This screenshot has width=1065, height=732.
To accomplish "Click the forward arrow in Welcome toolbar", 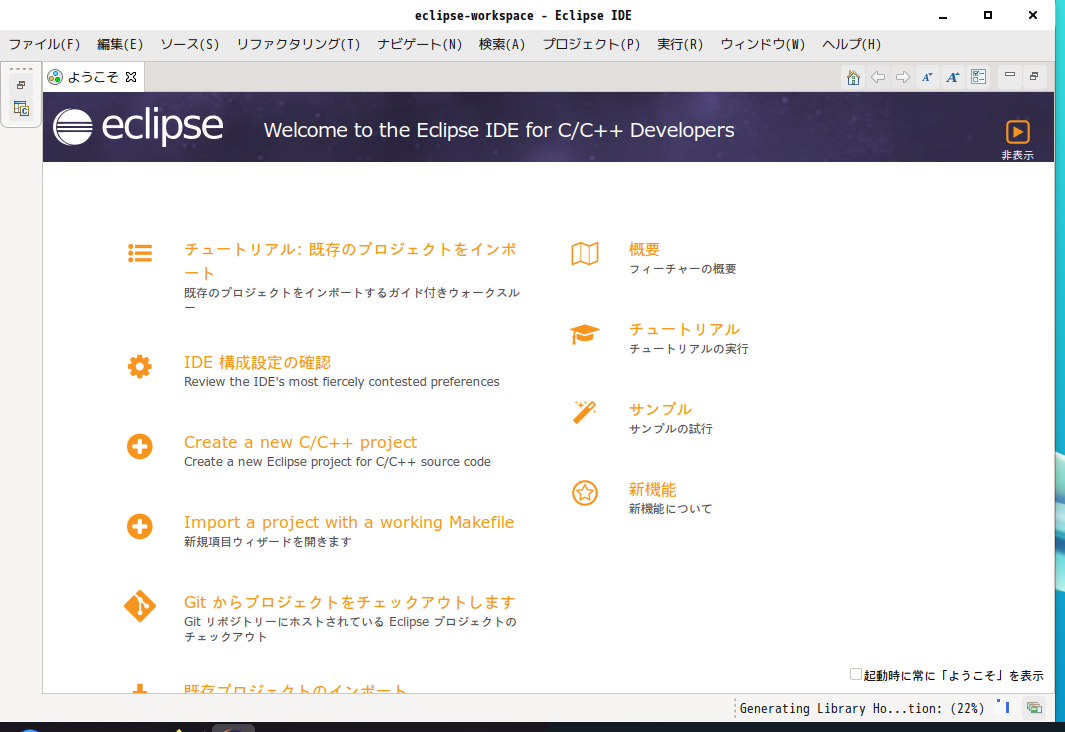I will tap(903, 77).
